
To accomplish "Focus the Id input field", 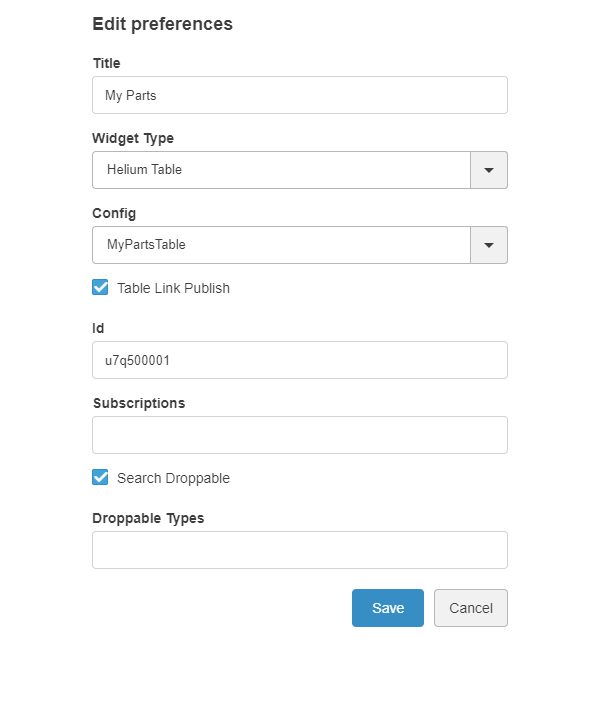I will click(299, 360).
